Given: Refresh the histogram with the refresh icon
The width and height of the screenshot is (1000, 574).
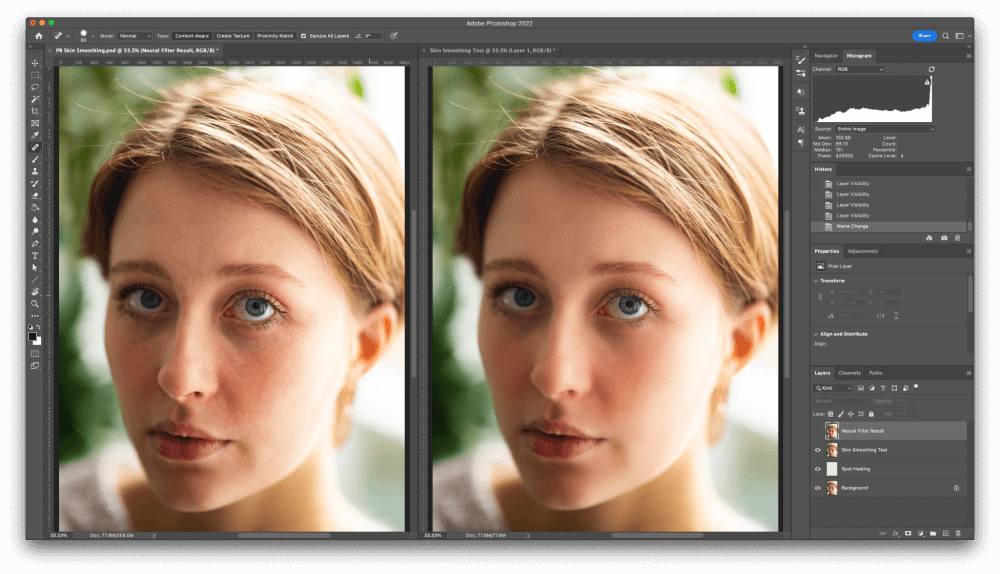Looking at the screenshot, I should pos(931,69).
